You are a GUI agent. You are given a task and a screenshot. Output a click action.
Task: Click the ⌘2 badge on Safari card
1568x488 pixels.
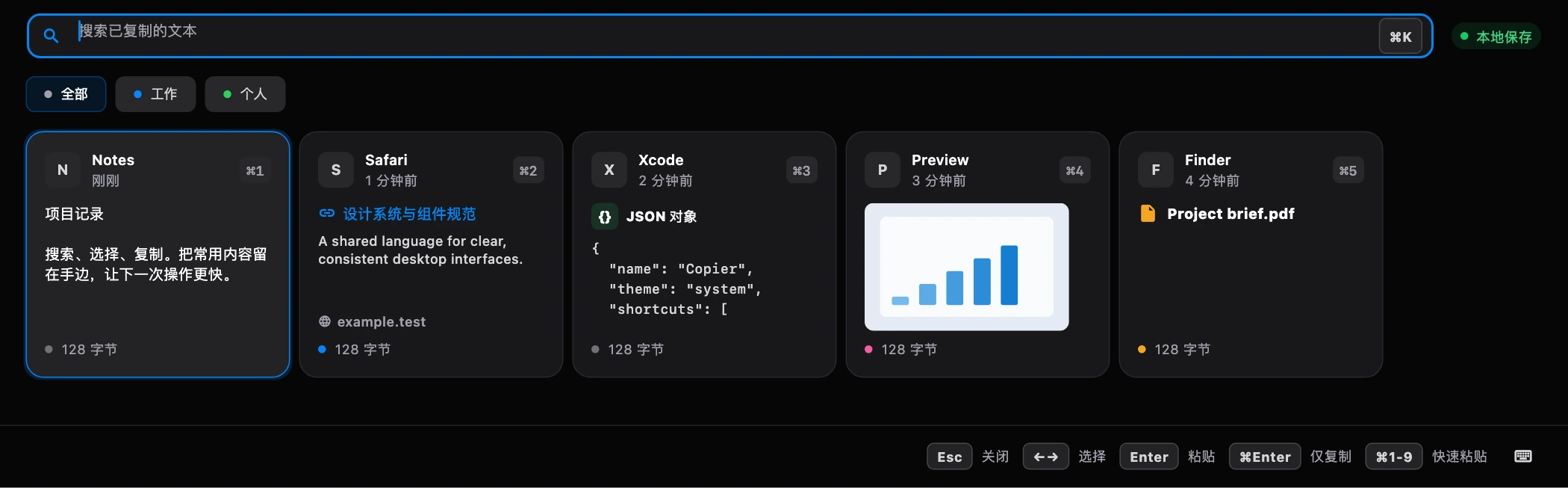tap(528, 170)
